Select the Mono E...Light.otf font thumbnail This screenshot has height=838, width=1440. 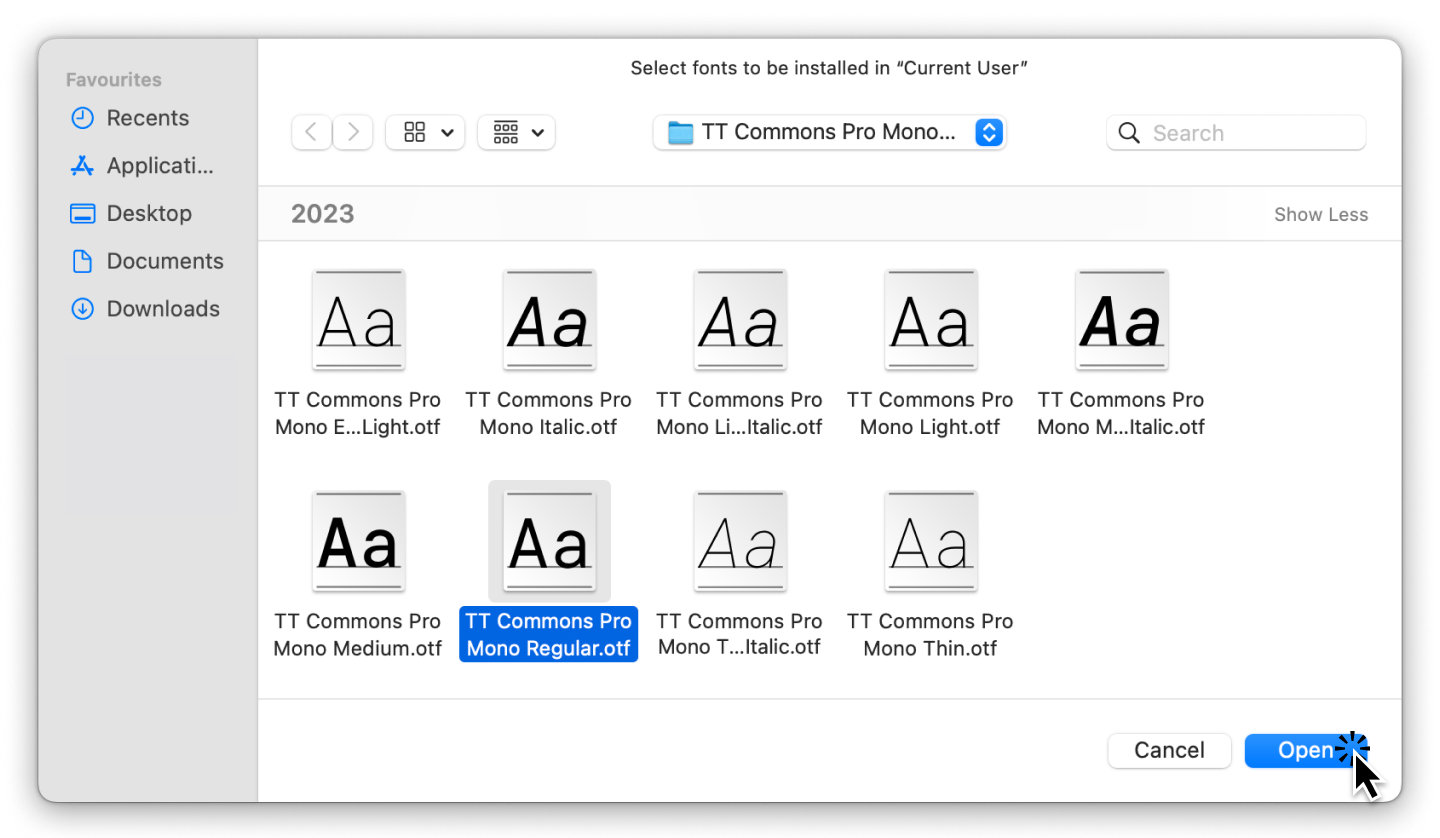358,319
